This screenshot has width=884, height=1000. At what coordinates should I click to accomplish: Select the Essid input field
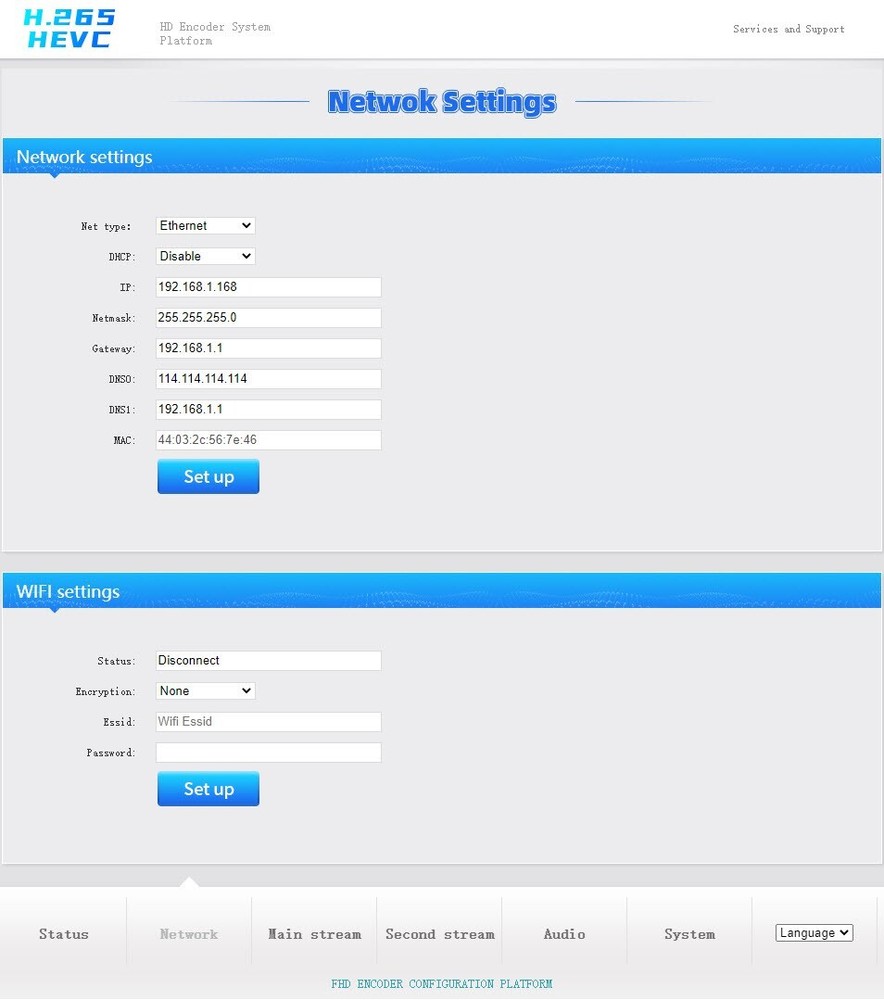(x=268, y=721)
